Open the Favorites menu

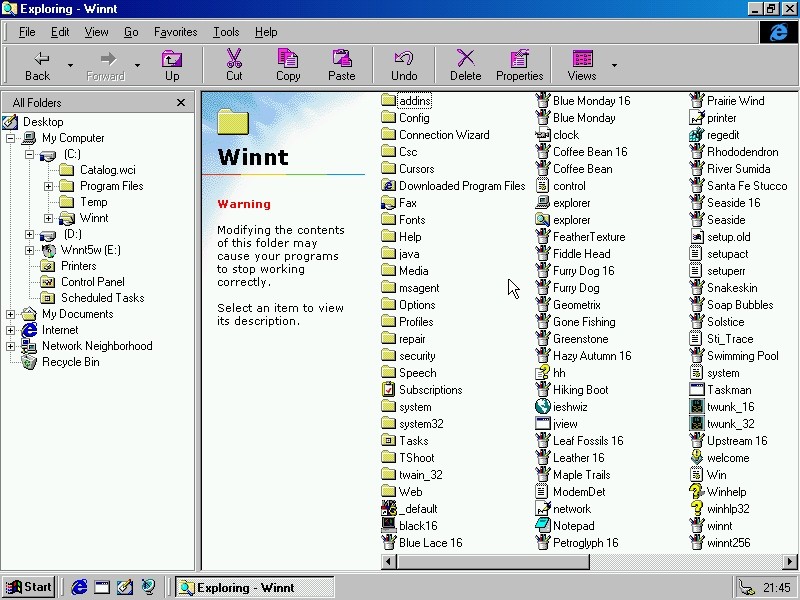tap(175, 32)
